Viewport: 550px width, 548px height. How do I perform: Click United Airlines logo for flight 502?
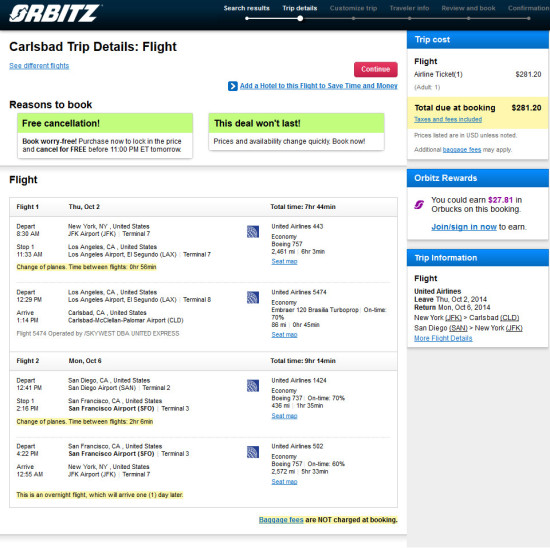click(253, 452)
